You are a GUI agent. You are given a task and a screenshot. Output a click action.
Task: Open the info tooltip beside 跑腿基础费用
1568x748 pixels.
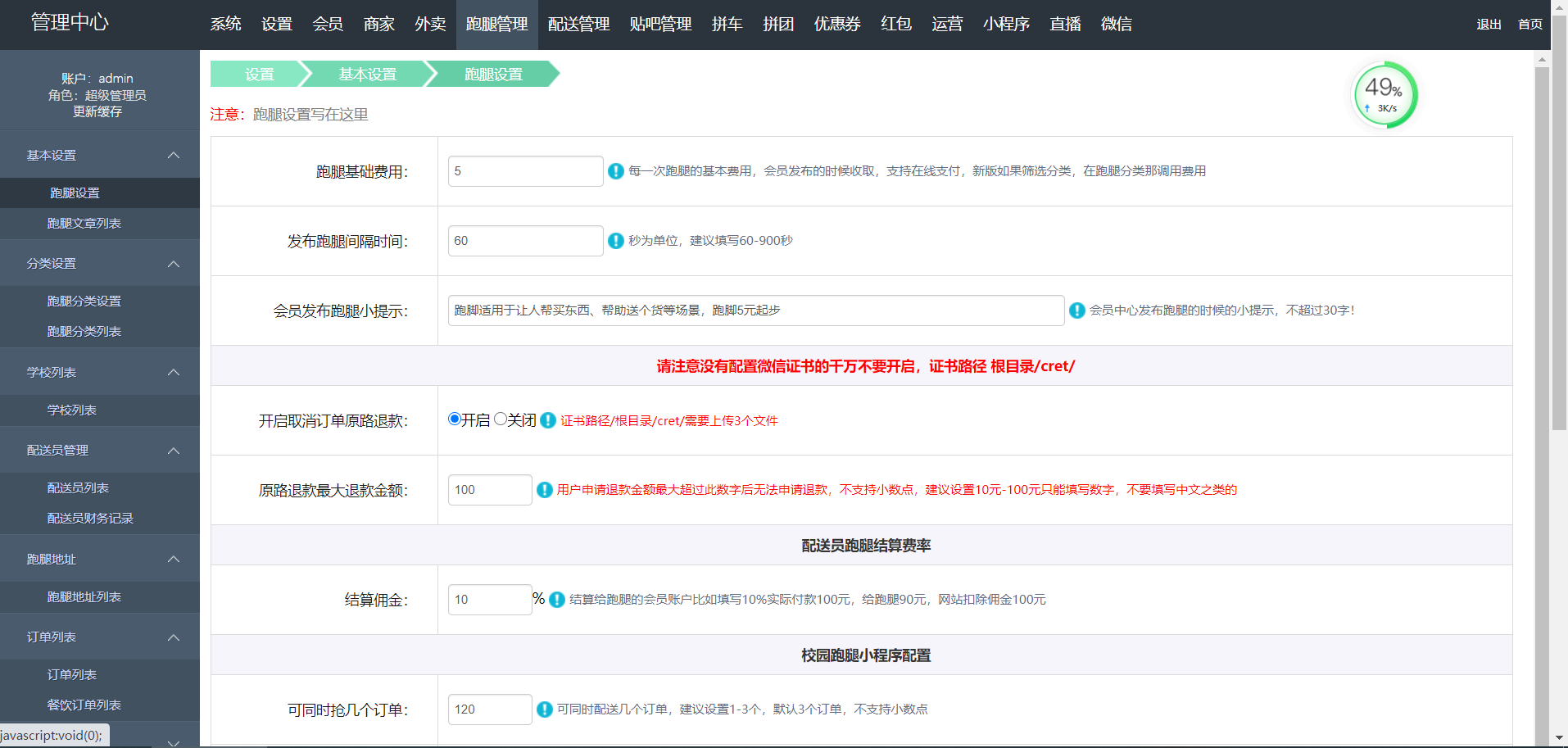click(615, 171)
